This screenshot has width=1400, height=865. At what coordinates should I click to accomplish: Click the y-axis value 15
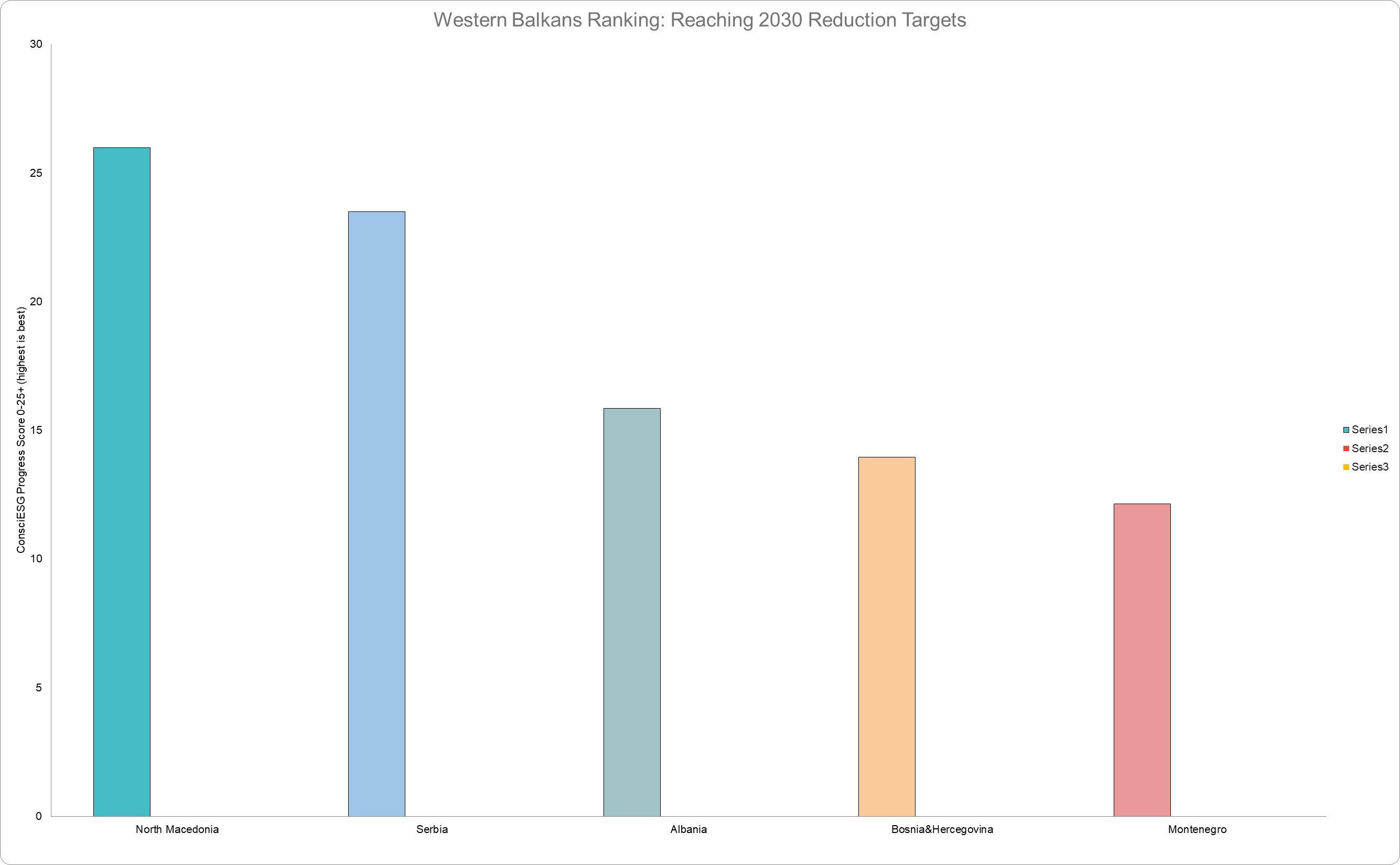click(x=36, y=430)
